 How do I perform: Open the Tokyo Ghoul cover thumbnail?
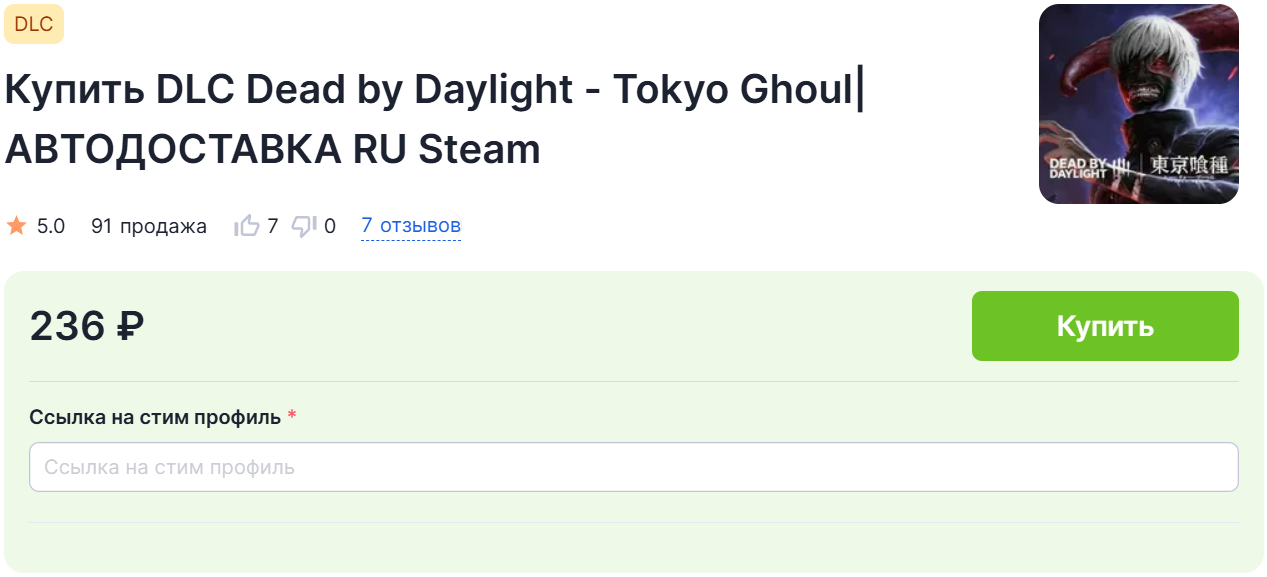coord(1139,104)
